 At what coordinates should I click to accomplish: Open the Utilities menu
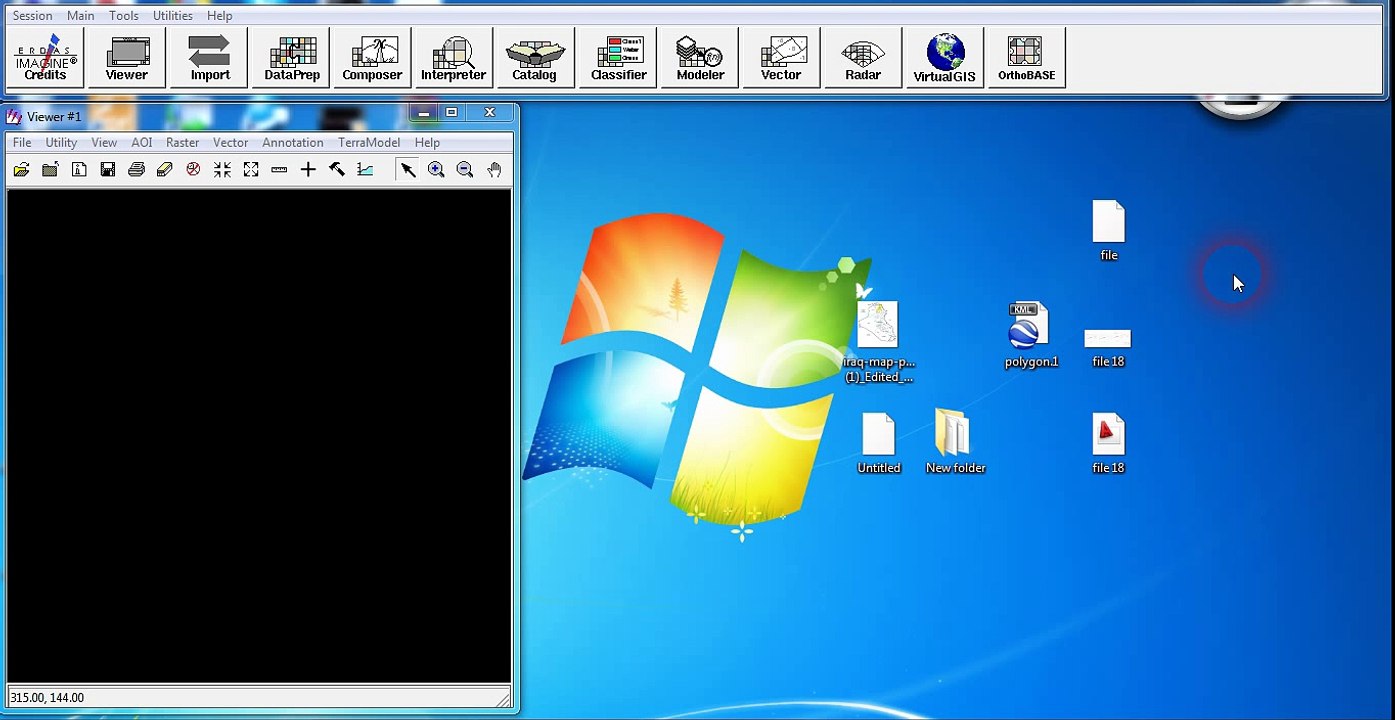click(x=173, y=16)
